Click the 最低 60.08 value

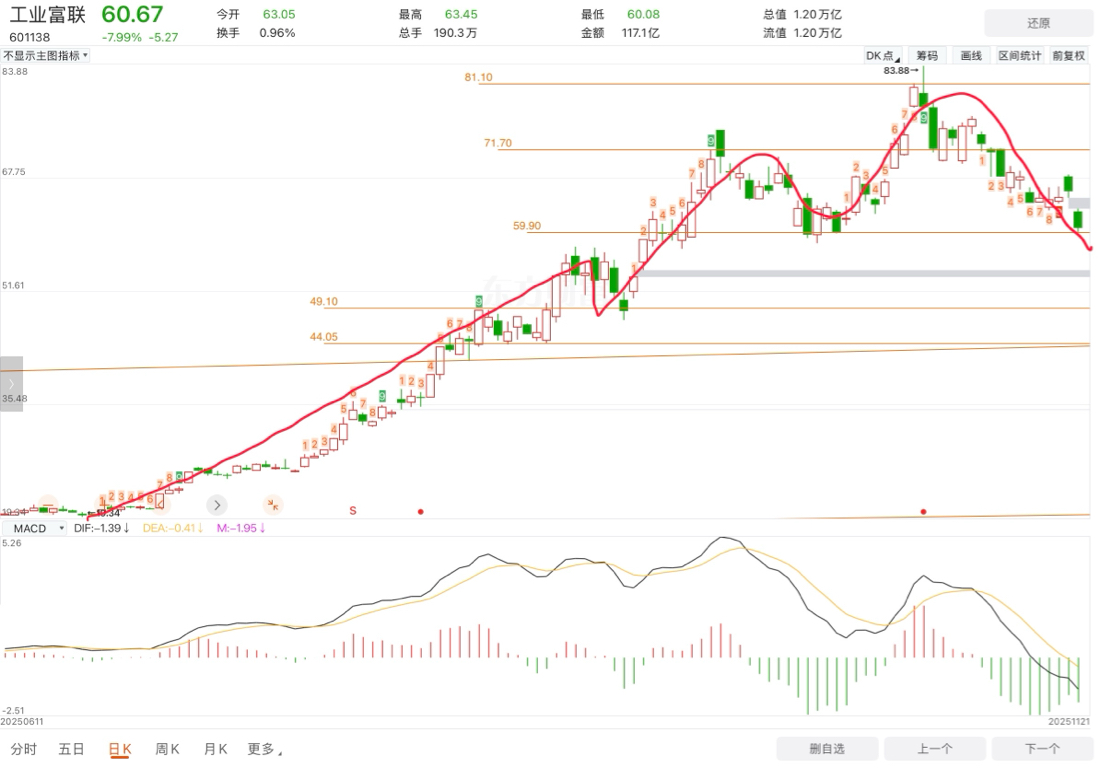pyautogui.click(x=643, y=14)
